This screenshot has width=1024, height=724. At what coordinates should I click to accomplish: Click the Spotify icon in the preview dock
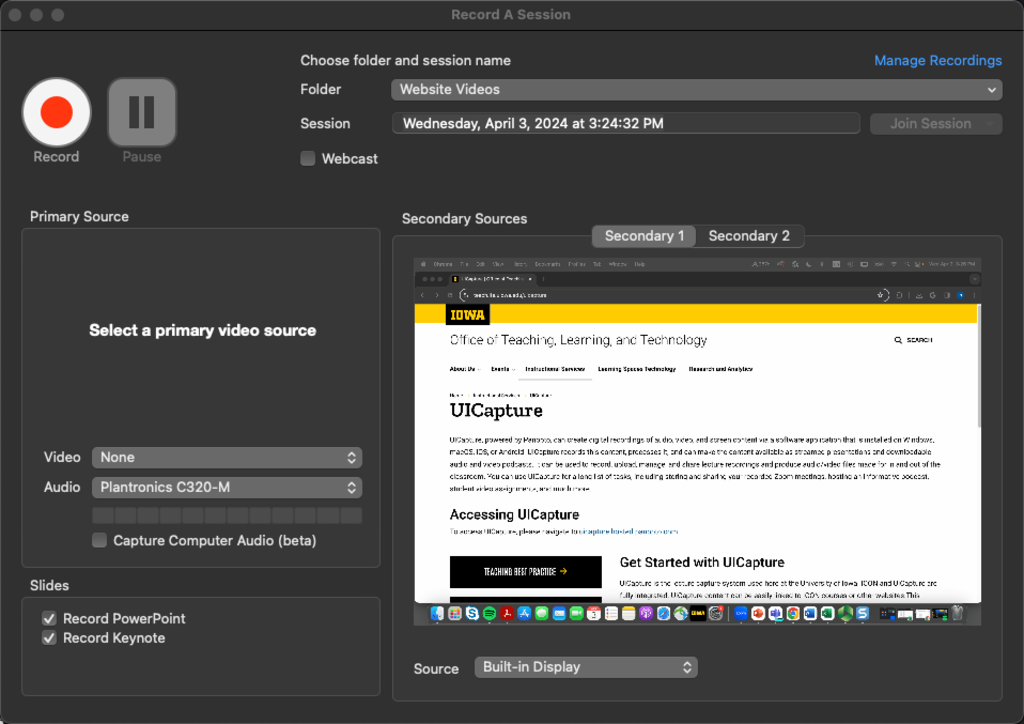tap(489, 613)
